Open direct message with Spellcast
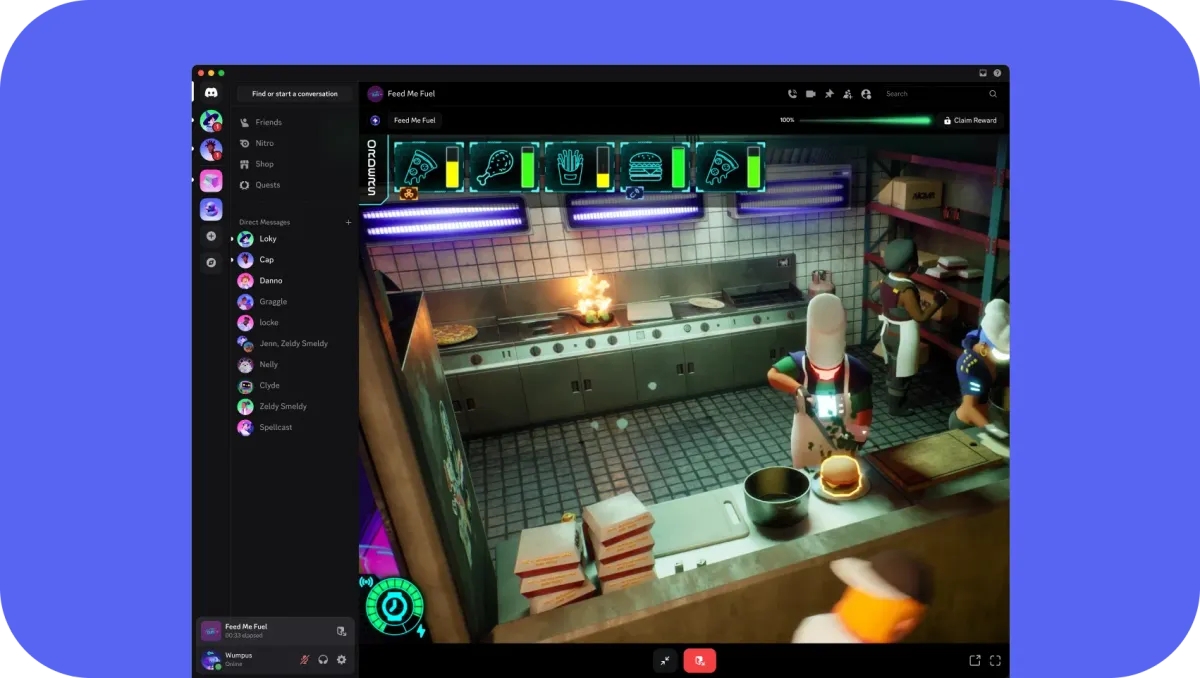 click(x=295, y=427)
